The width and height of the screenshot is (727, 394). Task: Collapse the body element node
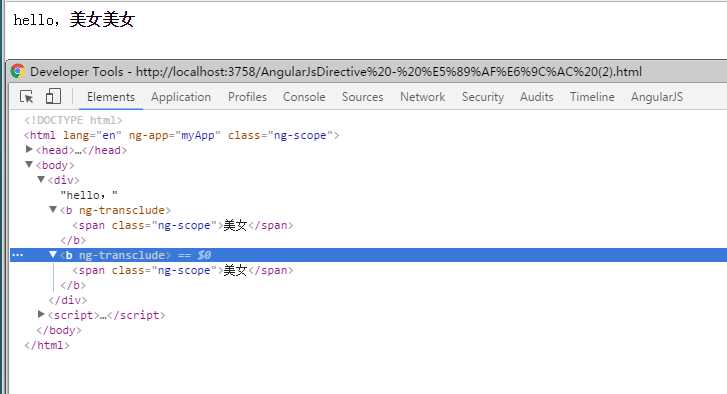pos(29,164)
